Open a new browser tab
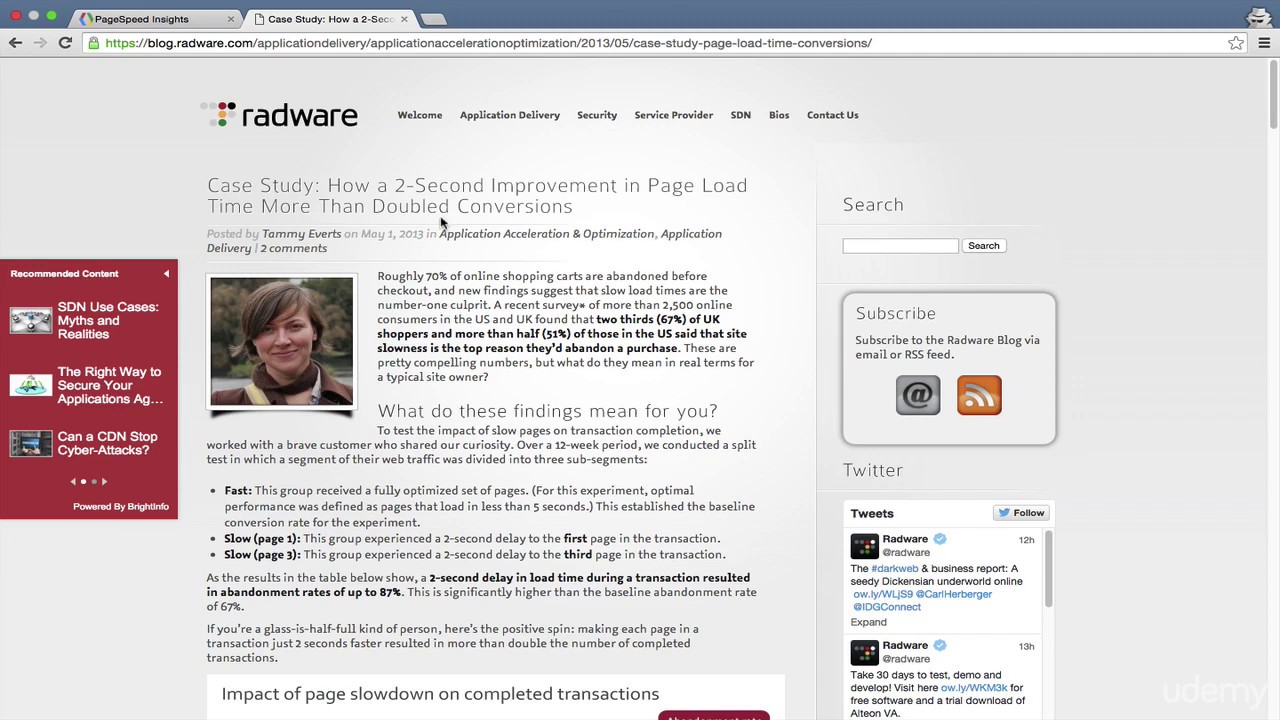 (x=433, y=19)
